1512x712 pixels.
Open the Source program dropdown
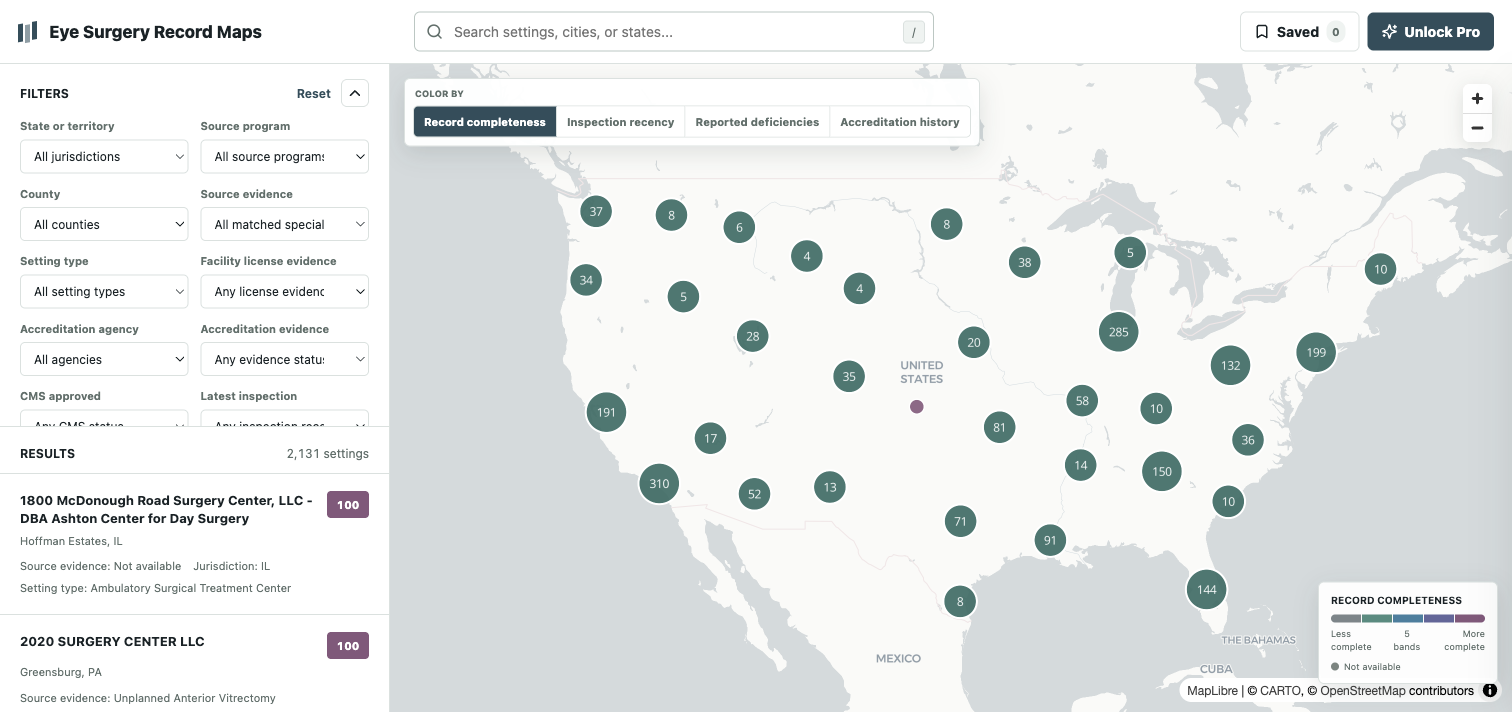(x=285, y=157)
